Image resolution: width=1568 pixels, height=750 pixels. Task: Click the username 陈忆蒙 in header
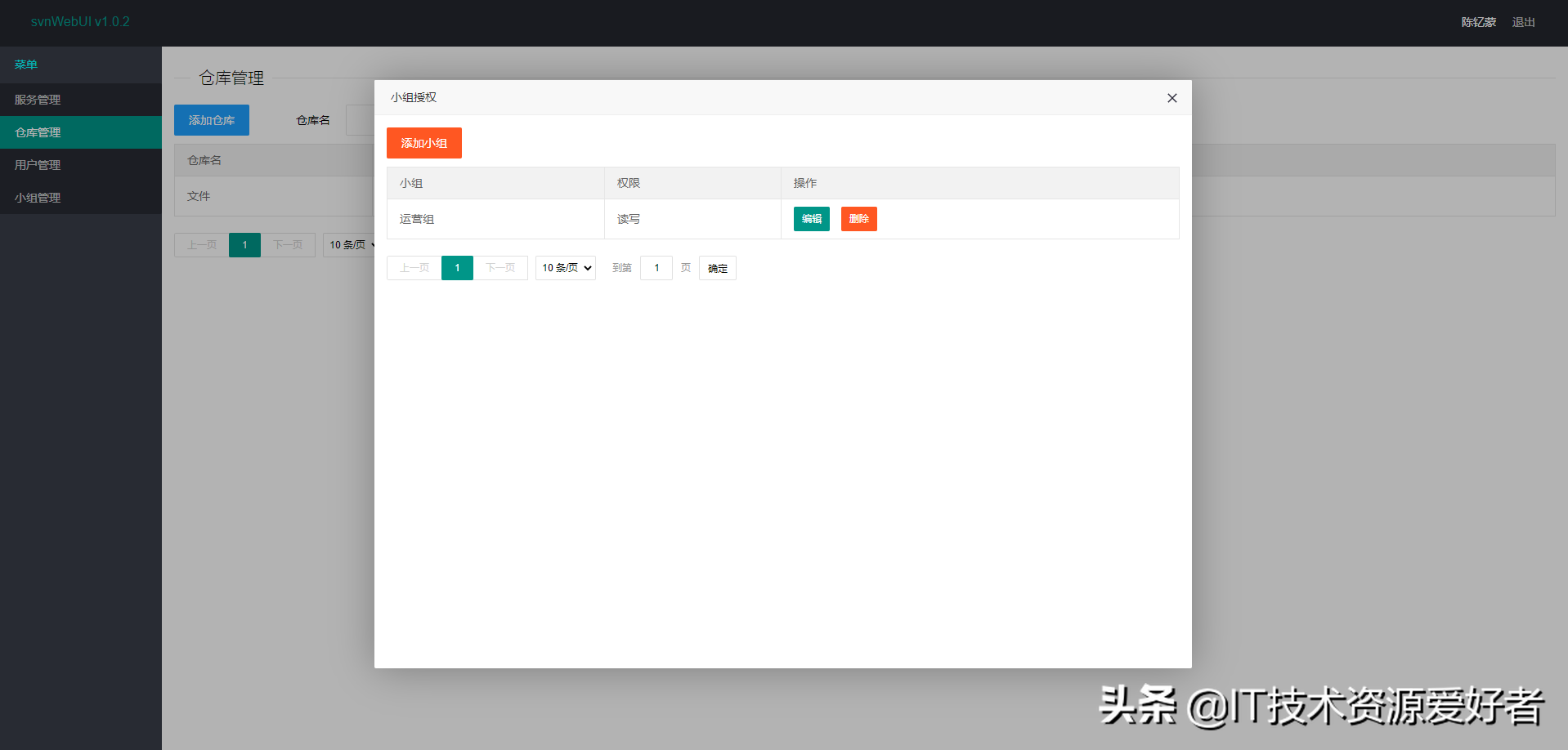[1478, 22]
